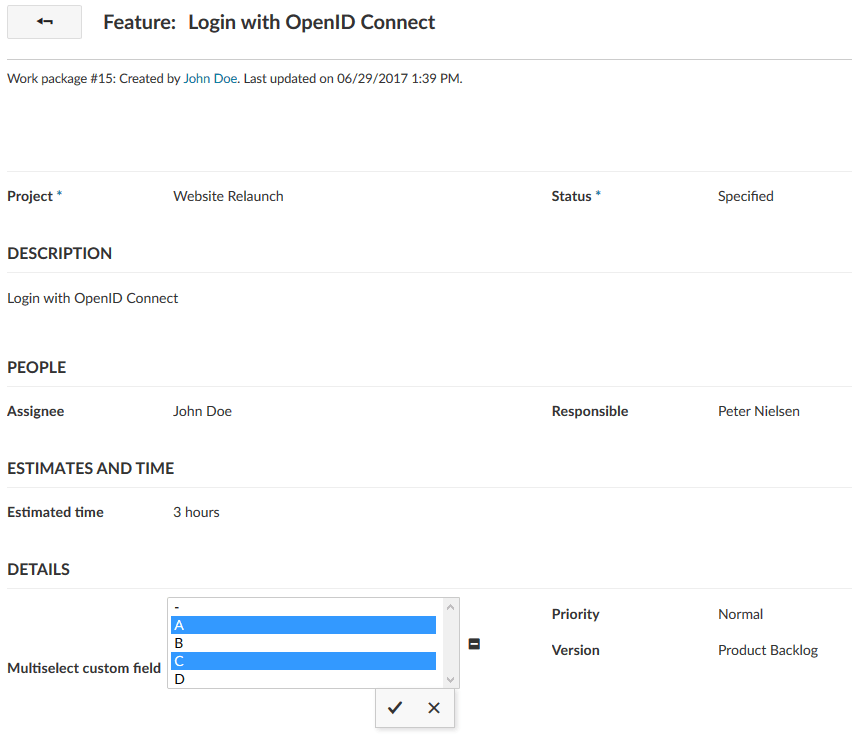Viewport: 852px width, 738px height.
Task: Click John Doe in the Assignee field
Action: coord(202,411)
